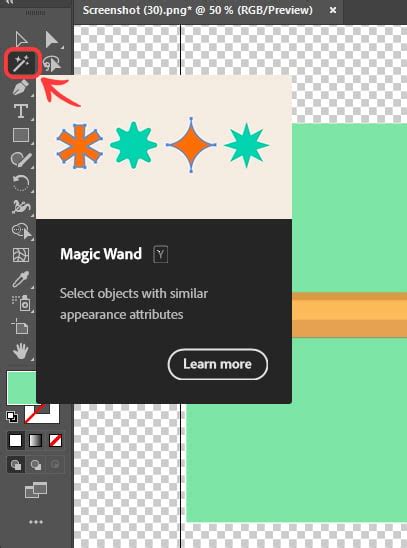Select the Magic Wand tool

(x=22, y=64)
